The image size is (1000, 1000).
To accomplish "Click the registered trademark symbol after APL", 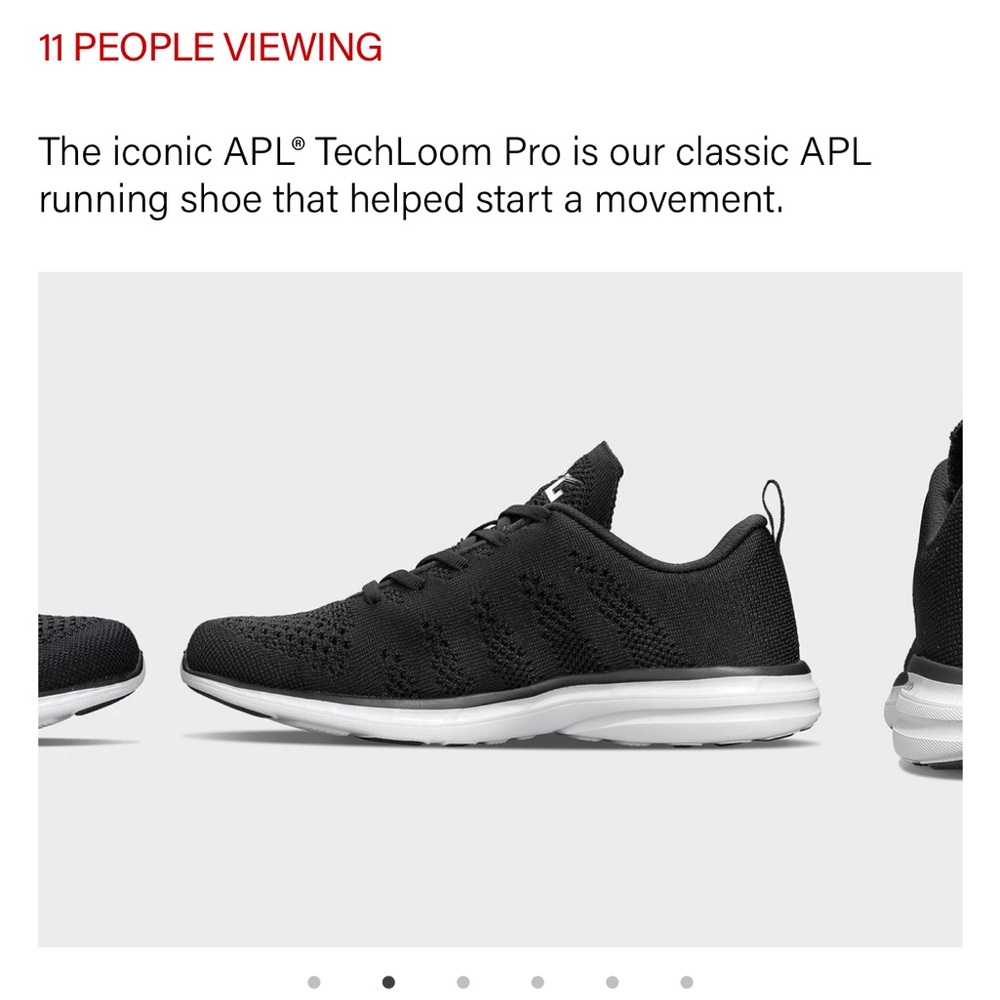I will pyautogui.click(x=298, y=143).
